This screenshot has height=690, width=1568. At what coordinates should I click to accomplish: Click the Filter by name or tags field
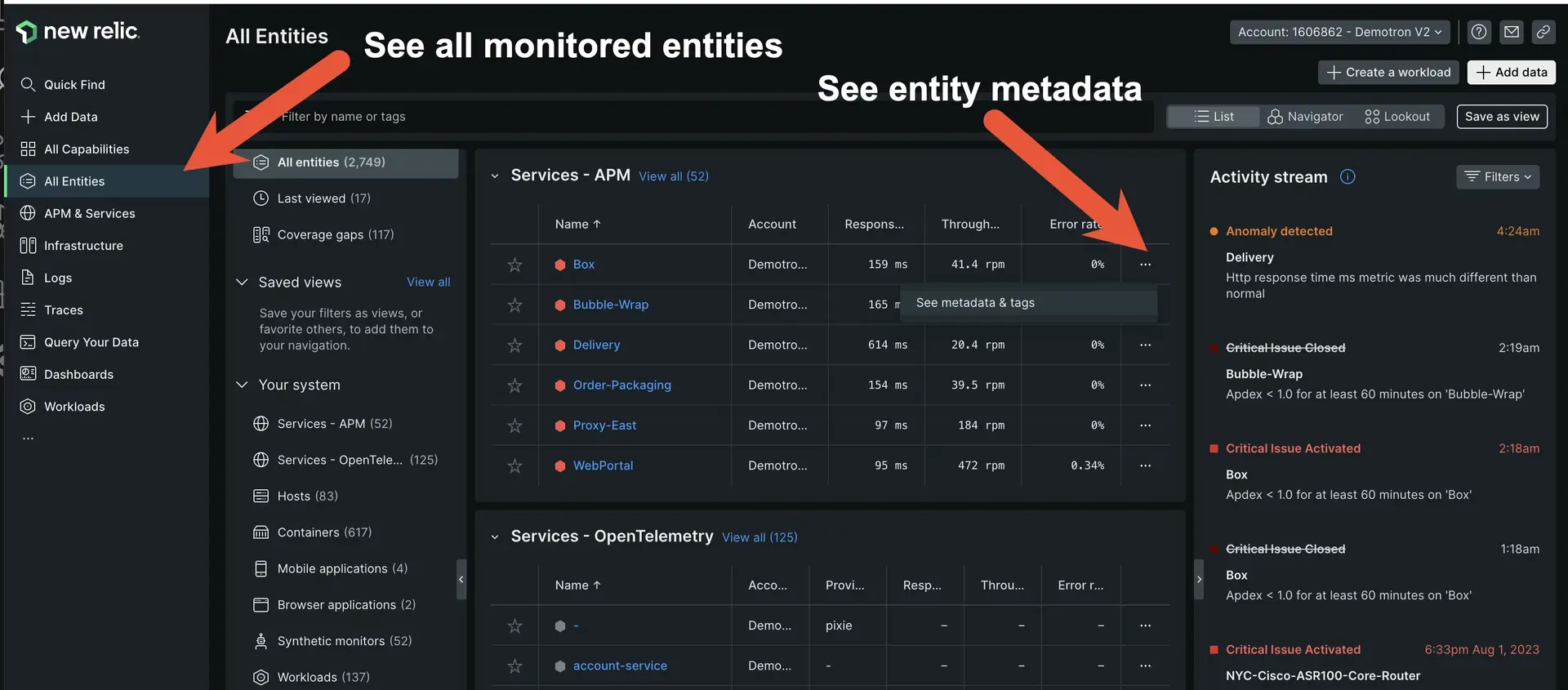tap(694, 117)
